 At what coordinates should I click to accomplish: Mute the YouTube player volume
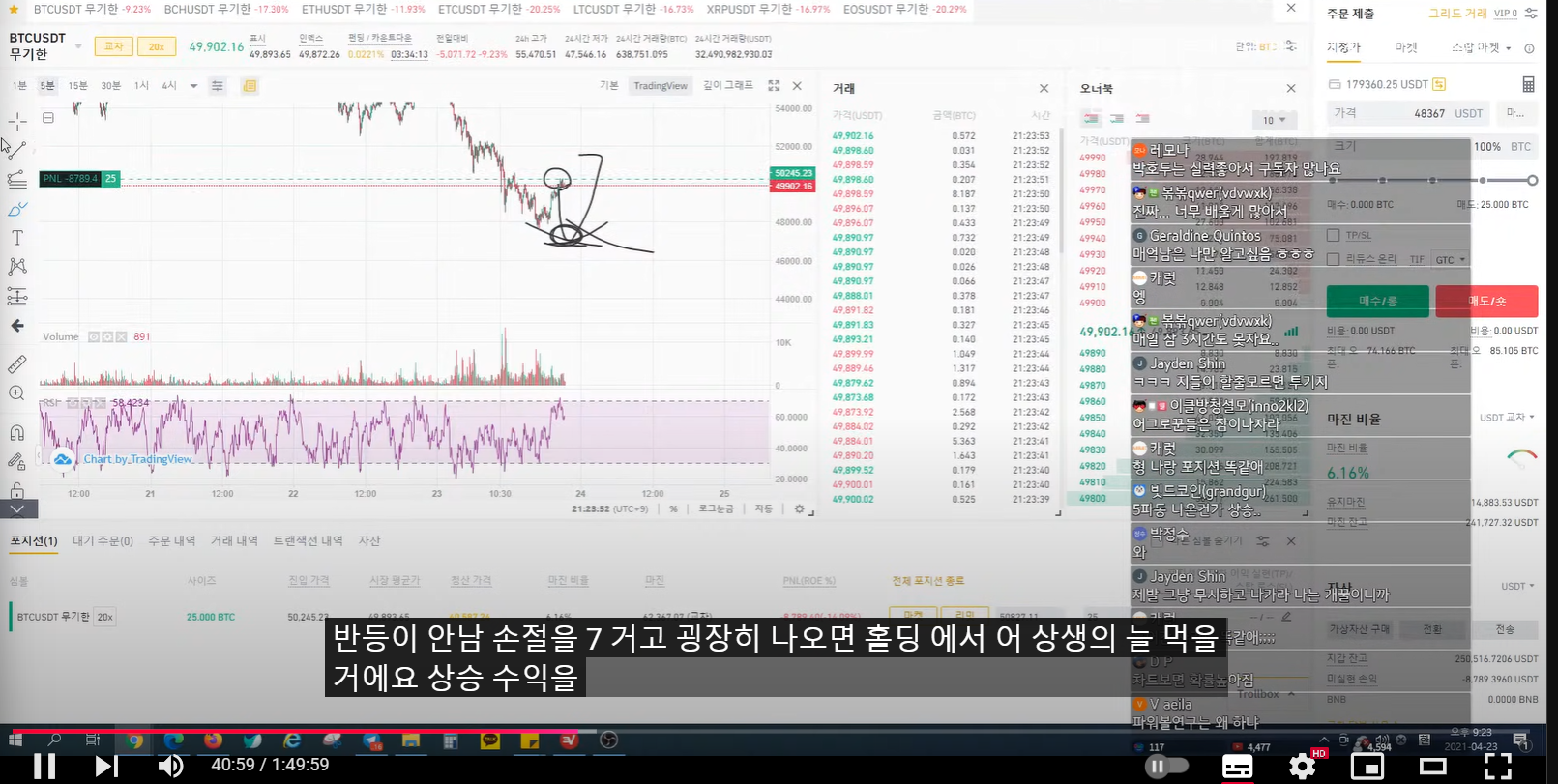click(170, 766)
